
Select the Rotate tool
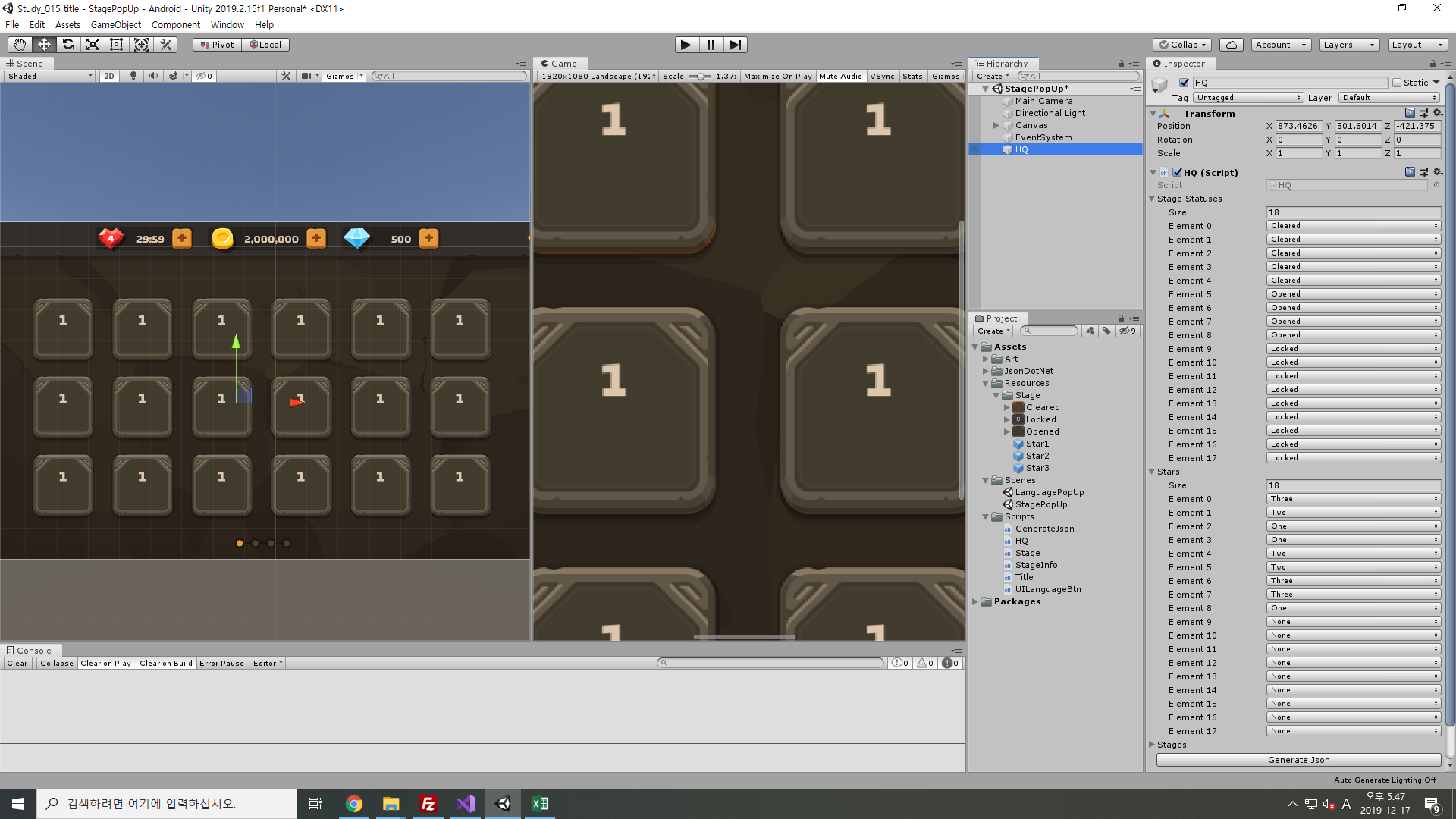click(x=68, y=45)
